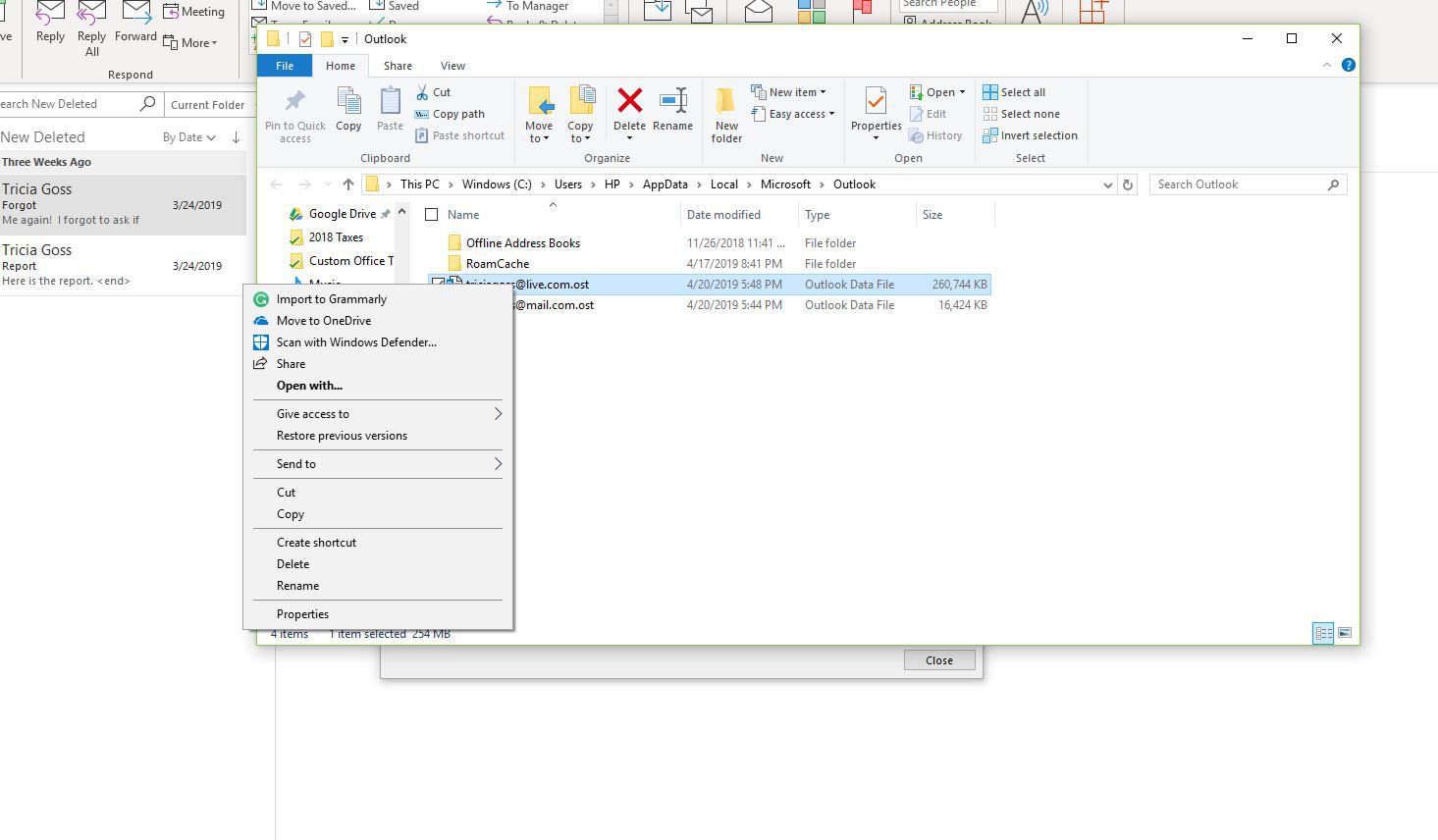Click Edit in the Open group
This screenshot has height=840, width=1438.
pyautogui.click(x=928, y=114)
